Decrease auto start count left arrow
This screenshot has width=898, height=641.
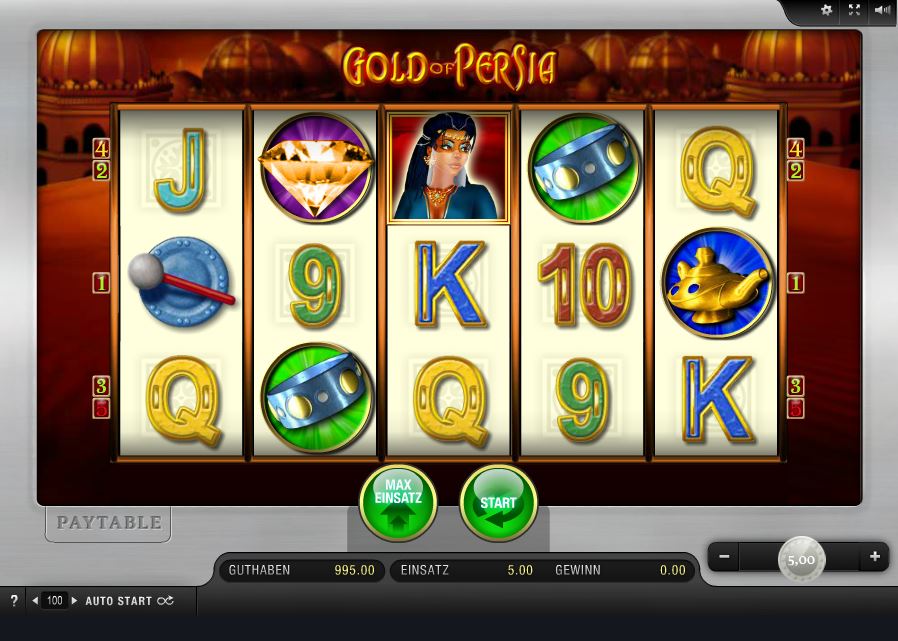click(35, 601)
